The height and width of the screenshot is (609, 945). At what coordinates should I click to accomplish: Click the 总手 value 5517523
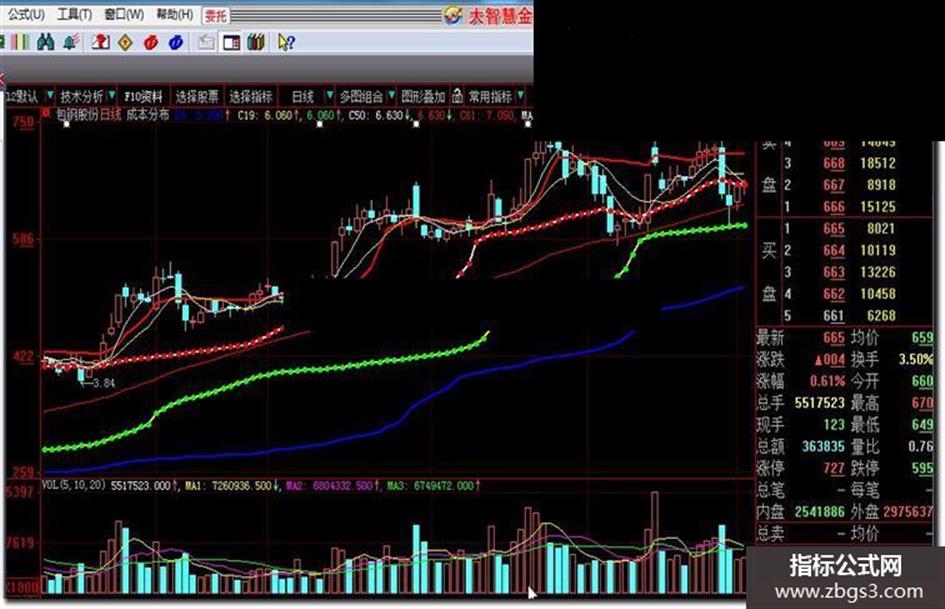point(820,403)
